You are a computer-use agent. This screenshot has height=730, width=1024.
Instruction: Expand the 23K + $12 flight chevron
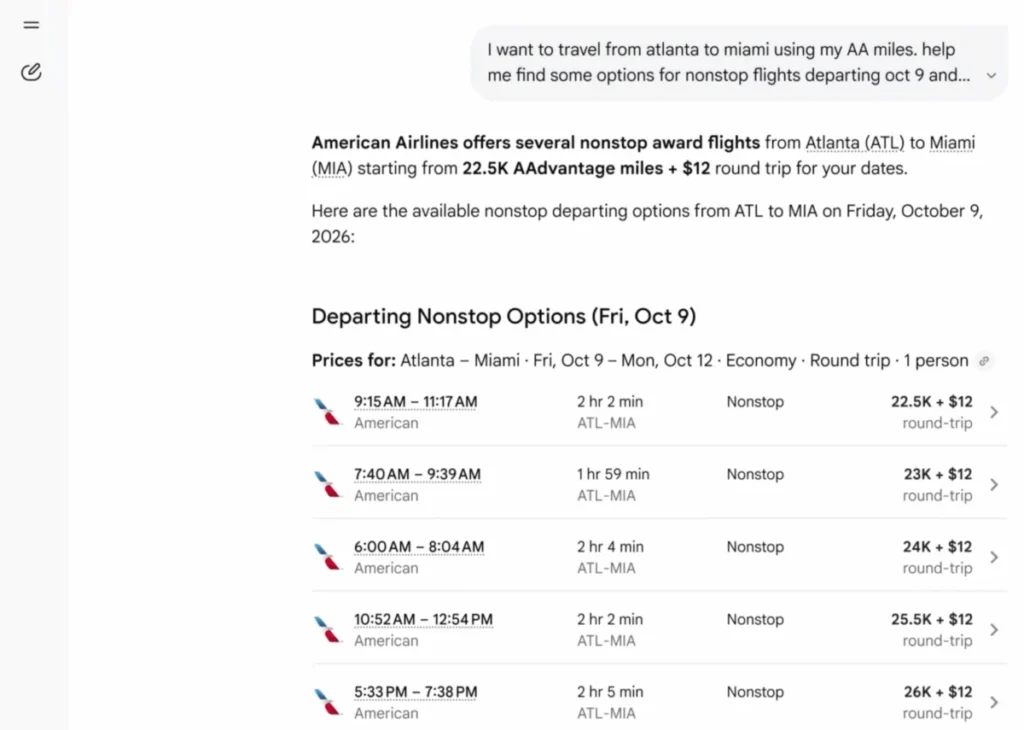click(x=994, y=484)
